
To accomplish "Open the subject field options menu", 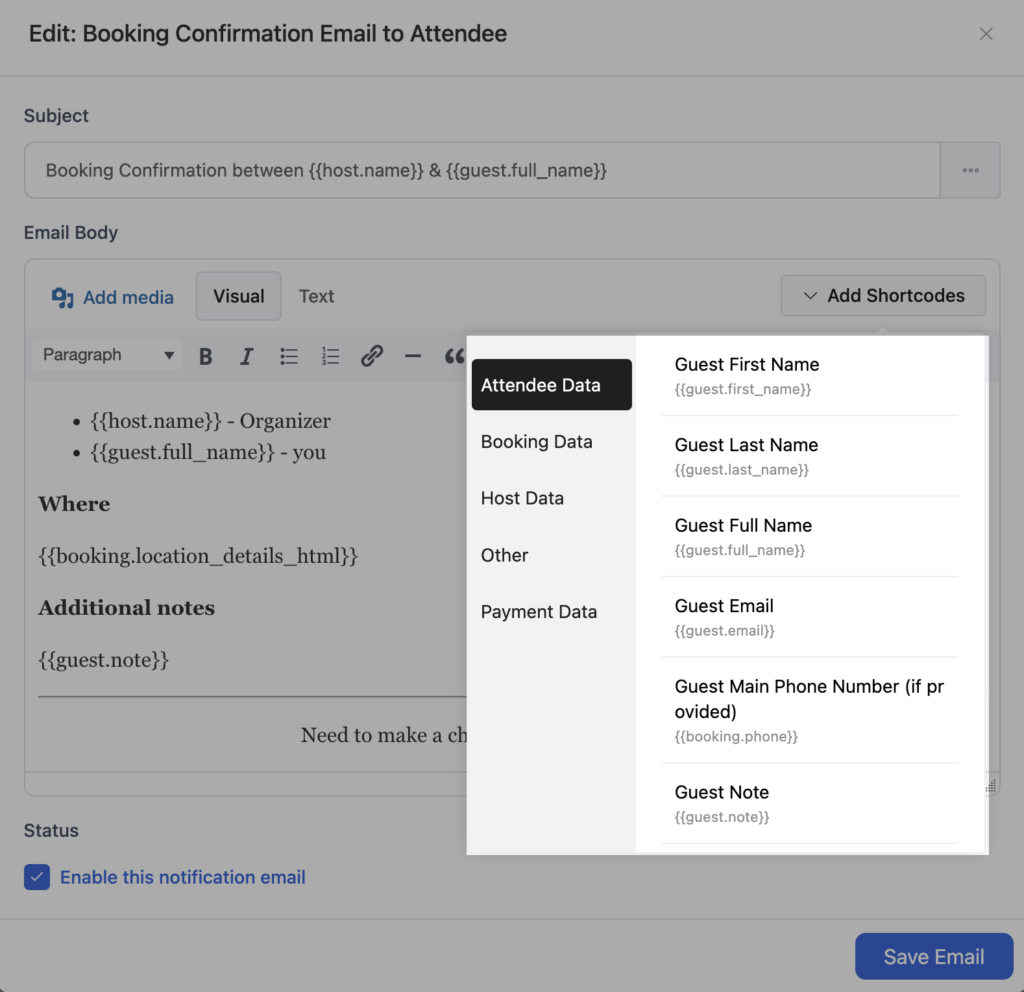I will point(970,170).
